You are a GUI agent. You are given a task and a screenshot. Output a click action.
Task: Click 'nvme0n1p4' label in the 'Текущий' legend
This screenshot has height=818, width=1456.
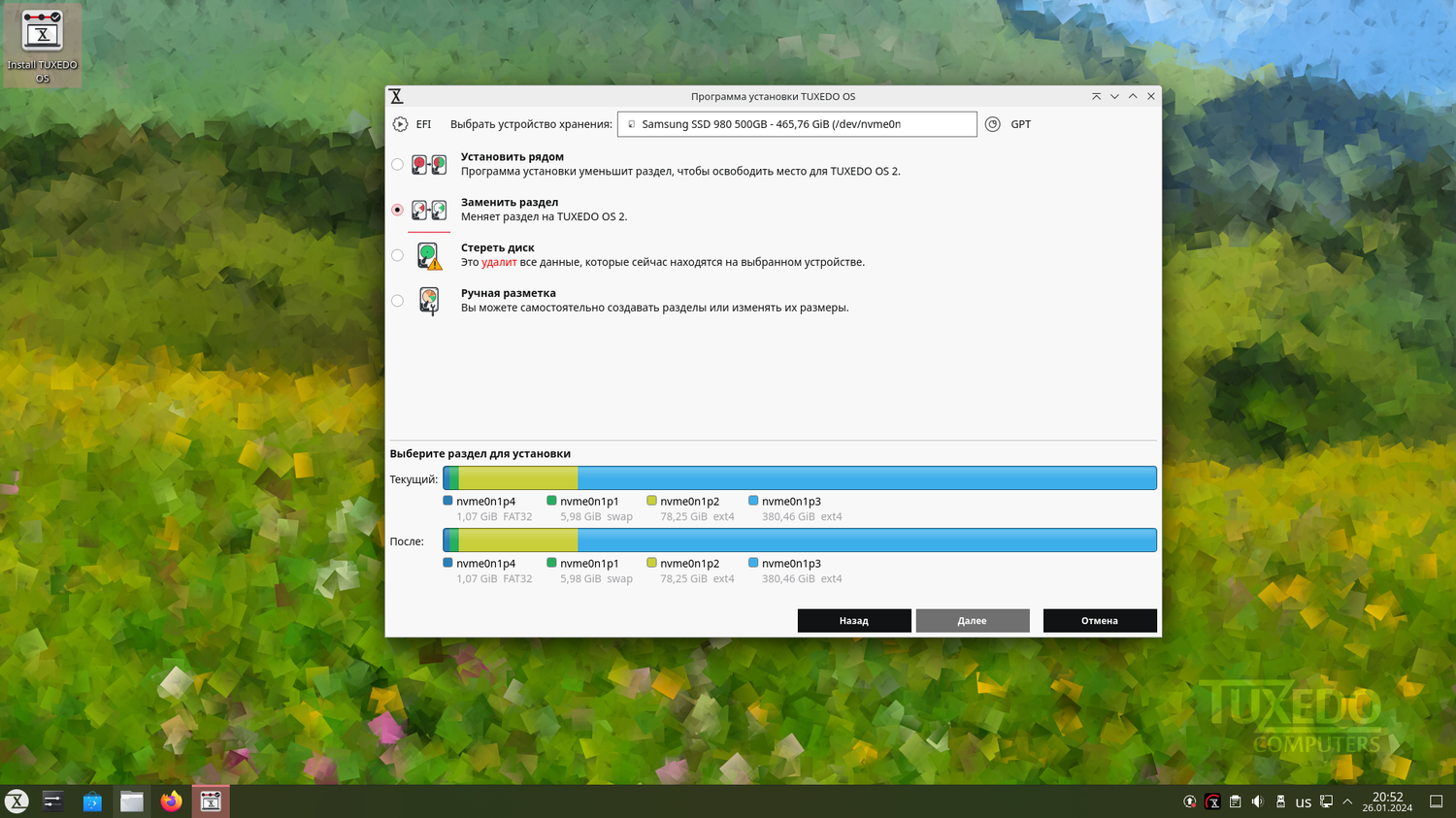[x=486, y=502]
